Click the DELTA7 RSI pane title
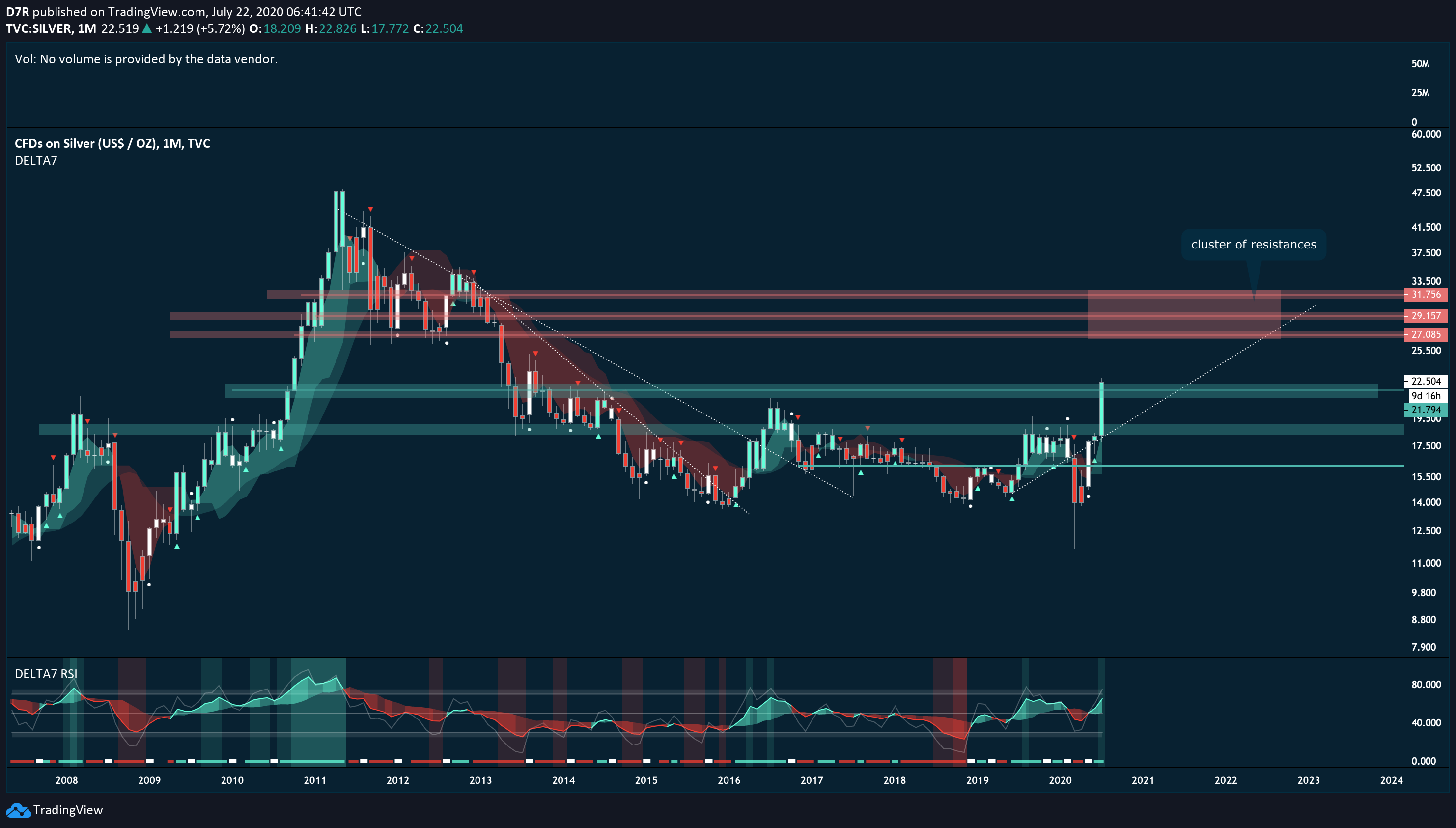Screen dimensions: 1456x828 pyautogui.click(x=46, y=674)
